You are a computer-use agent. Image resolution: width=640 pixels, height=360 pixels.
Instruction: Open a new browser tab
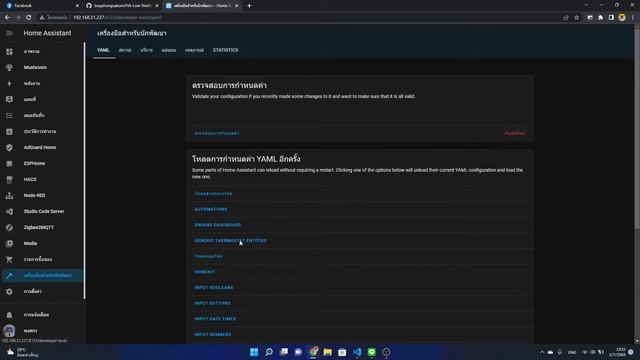[249, 6]
